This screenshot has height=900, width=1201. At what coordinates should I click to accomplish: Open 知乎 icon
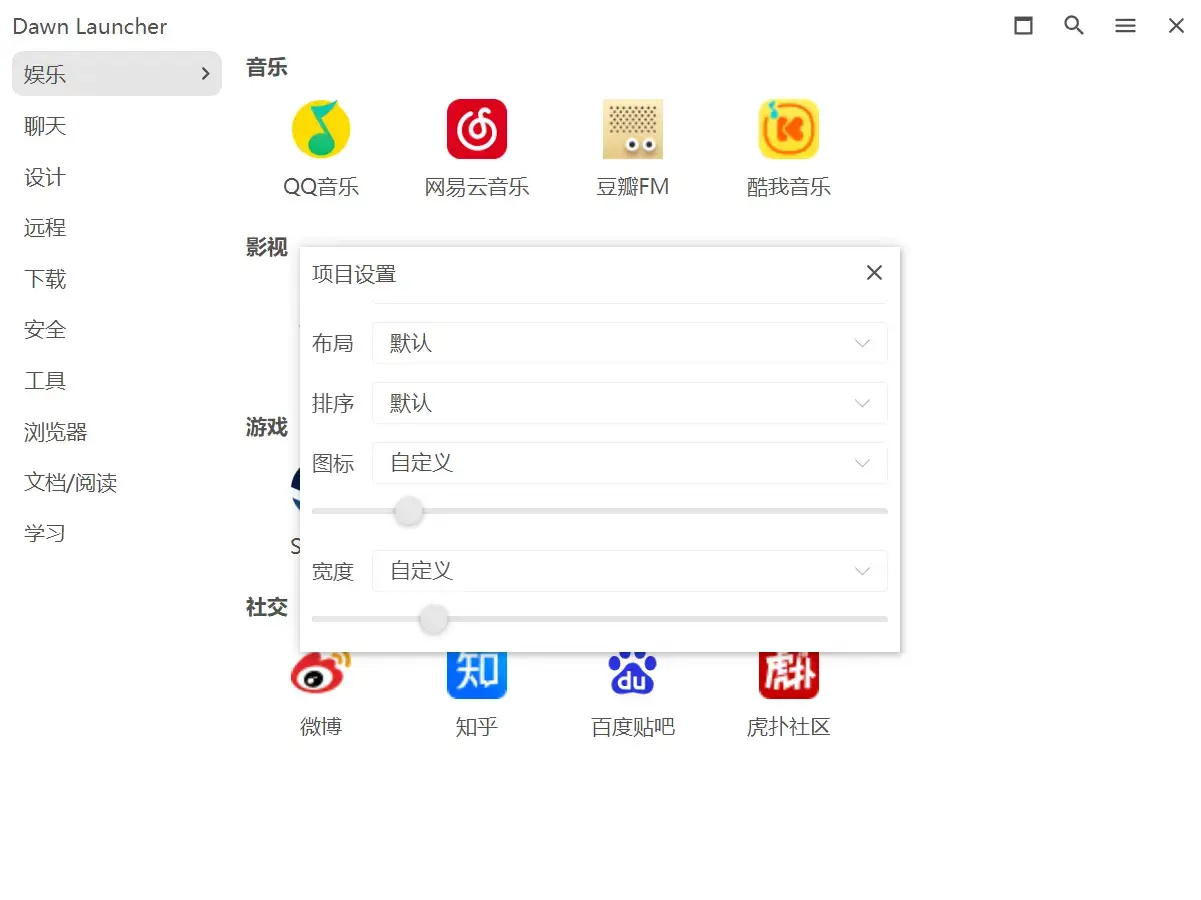click(477, 675)
